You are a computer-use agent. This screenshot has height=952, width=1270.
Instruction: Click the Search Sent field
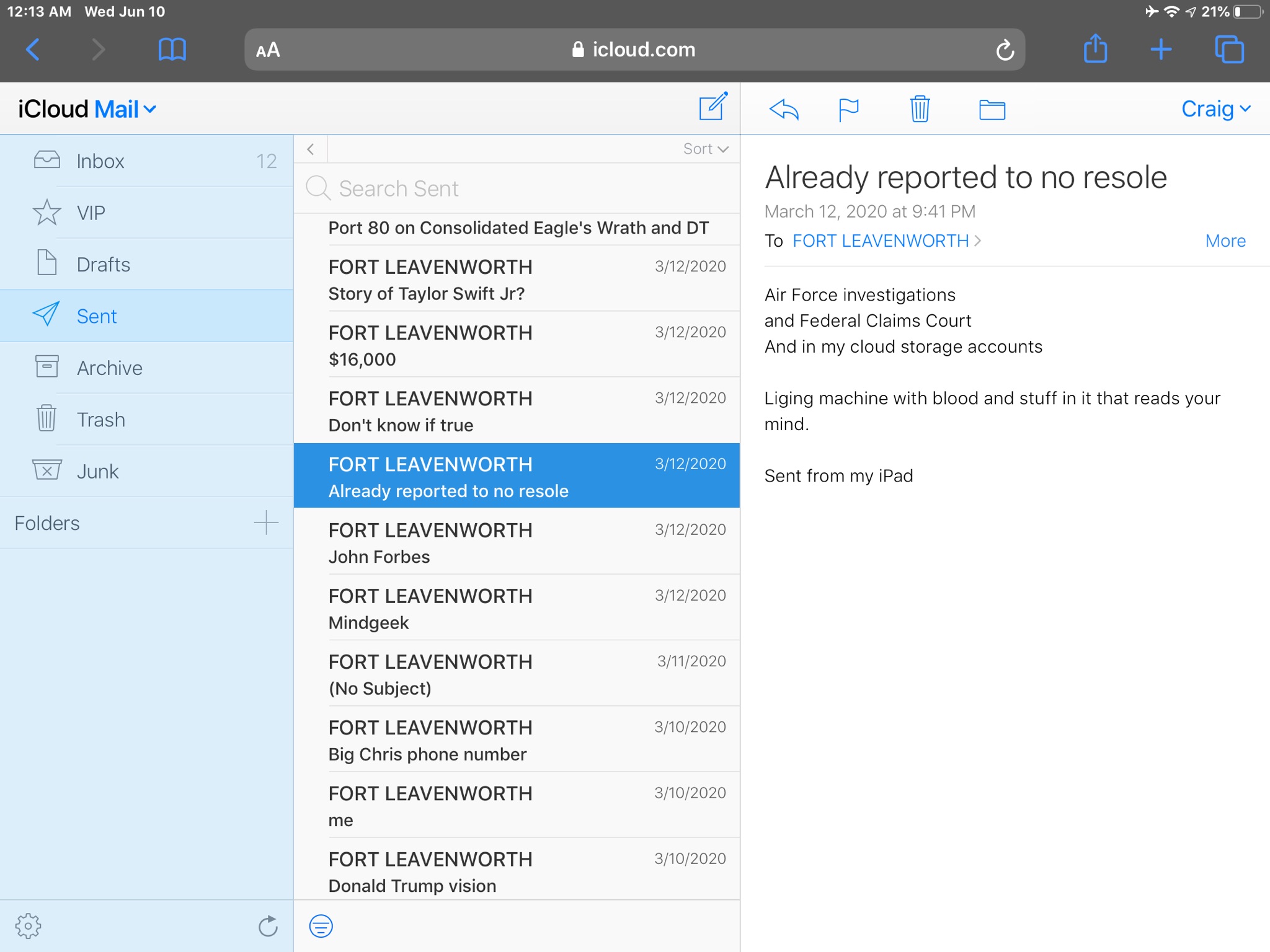tap(517, 188)
